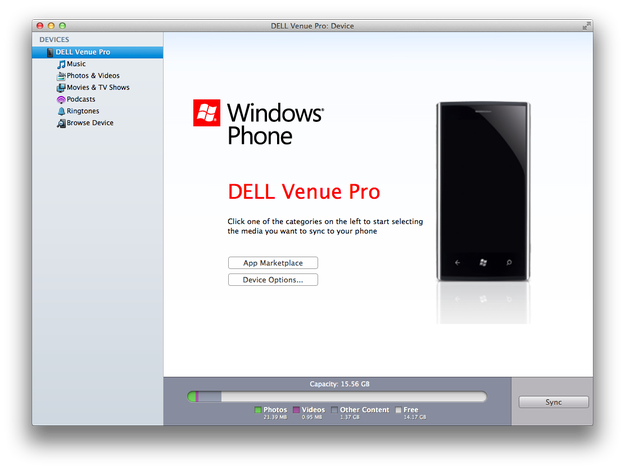Viewport: 625px width, 470px height.
Task: Click the purple Videos legend swatch
Action: (x=296, y=410)
